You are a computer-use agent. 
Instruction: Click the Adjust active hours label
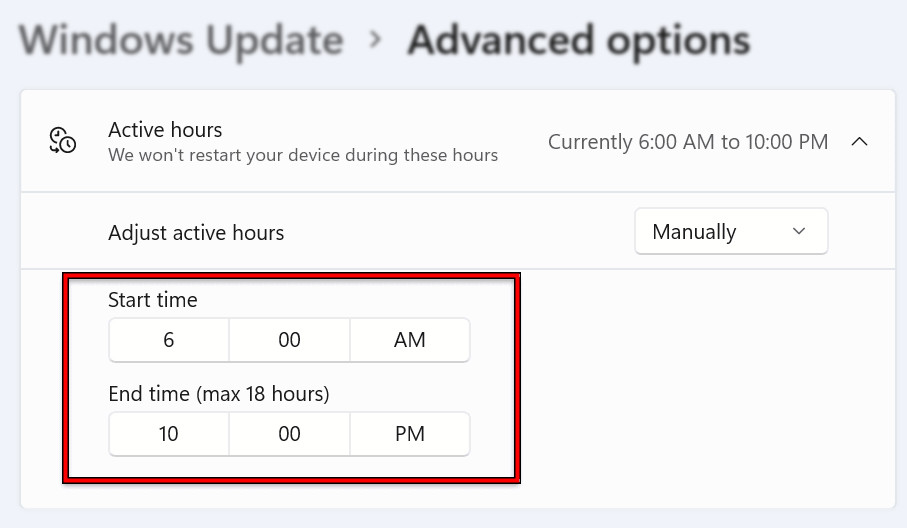click(196, 233)
